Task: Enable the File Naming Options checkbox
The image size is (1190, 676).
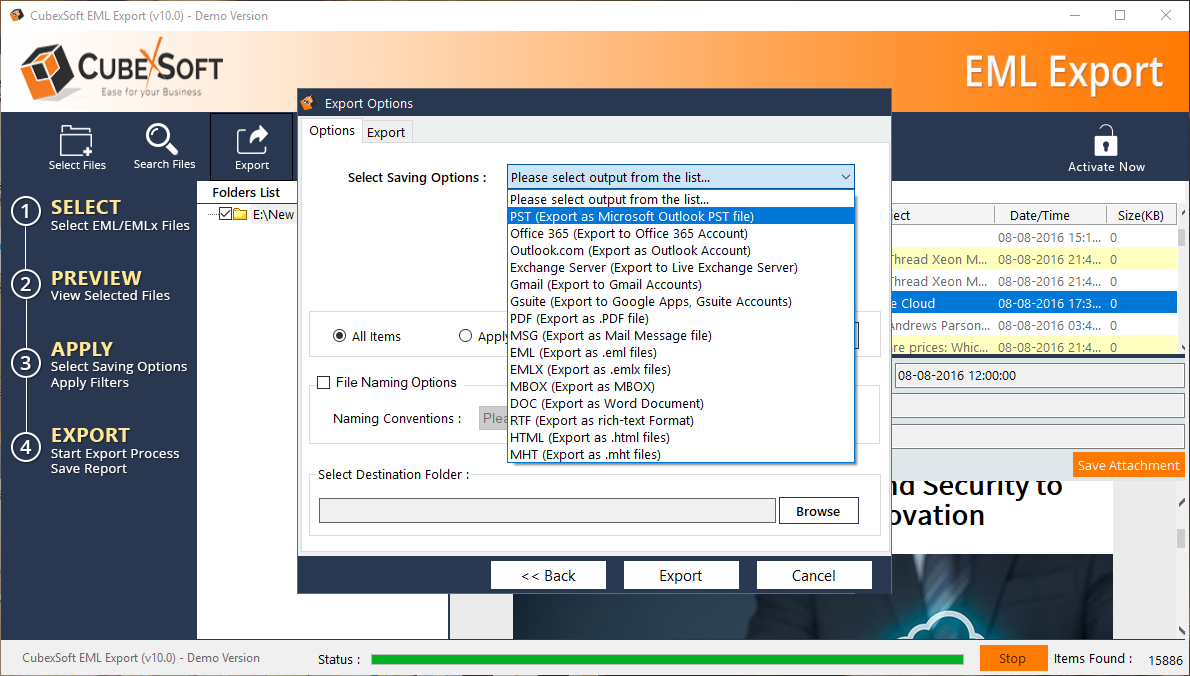Action: tap(324, 382)
